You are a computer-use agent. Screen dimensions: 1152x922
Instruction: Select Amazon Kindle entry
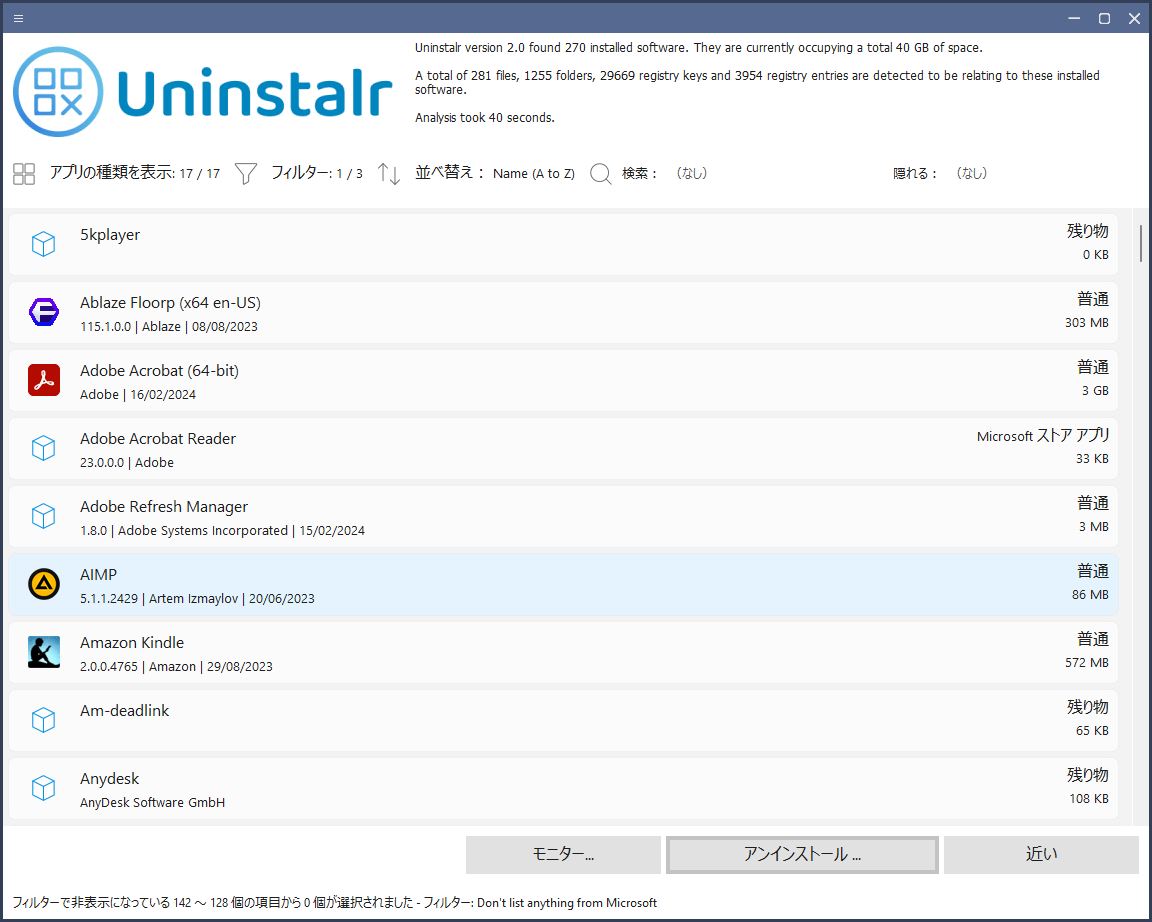(563, 652)
